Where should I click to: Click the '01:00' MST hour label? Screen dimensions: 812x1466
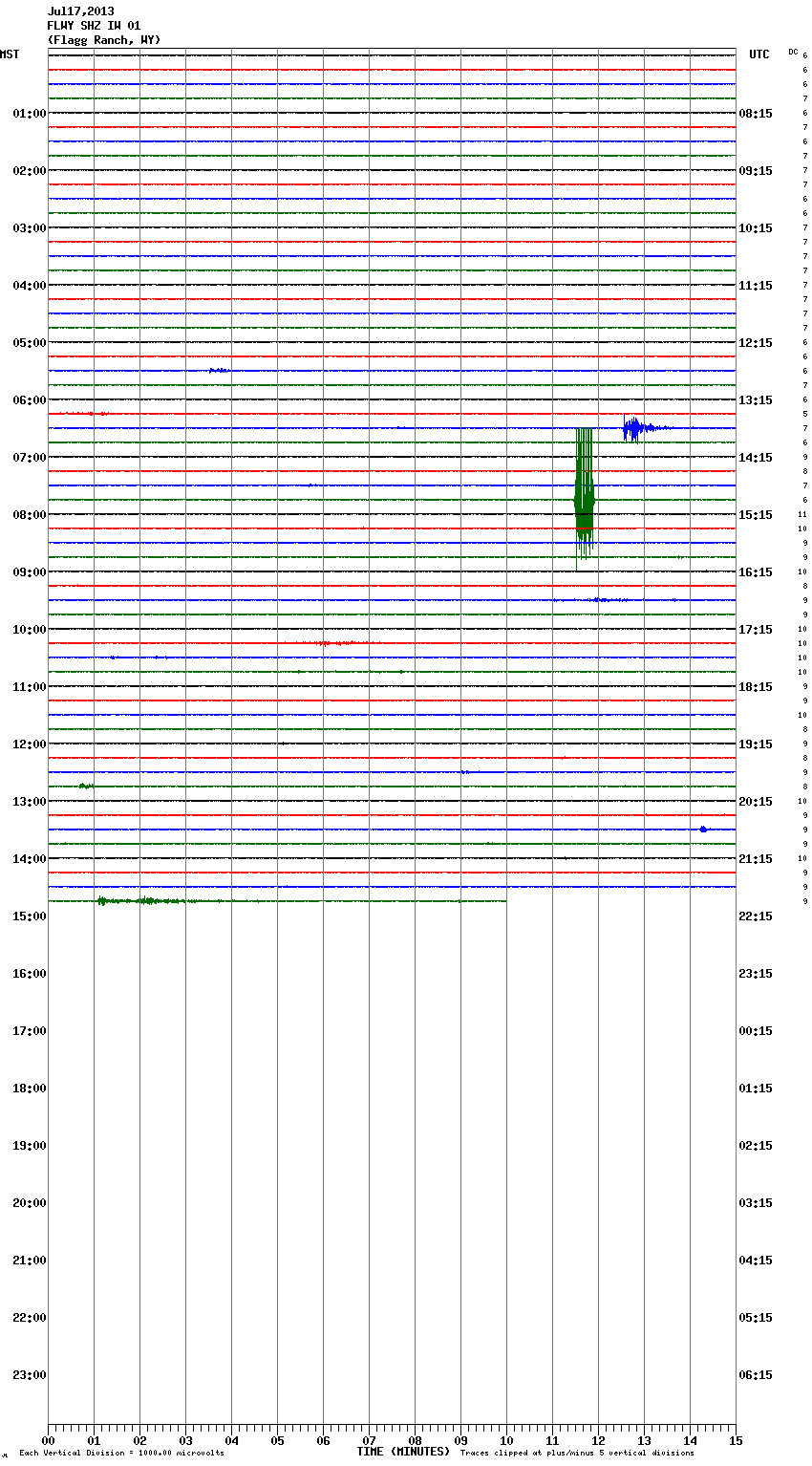click(x=30, y=114)
